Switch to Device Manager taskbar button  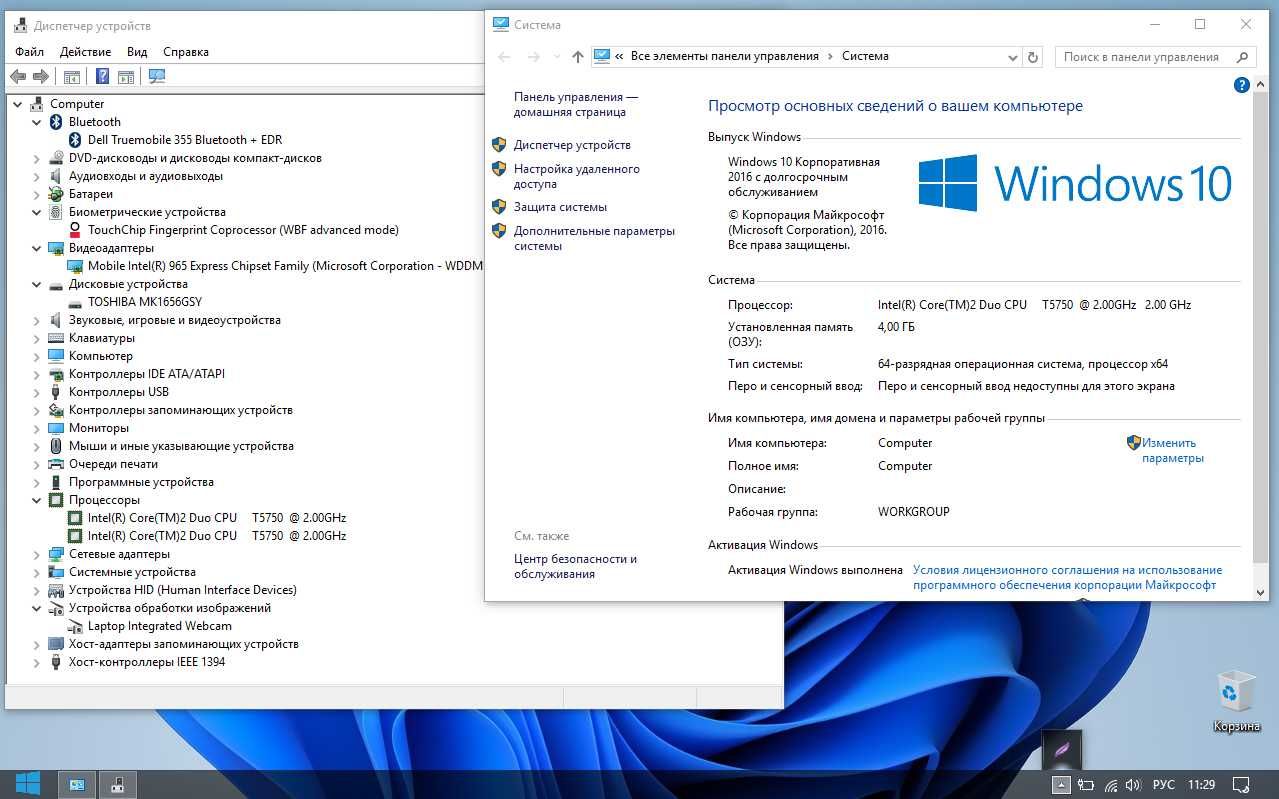(x=117, y=785)
